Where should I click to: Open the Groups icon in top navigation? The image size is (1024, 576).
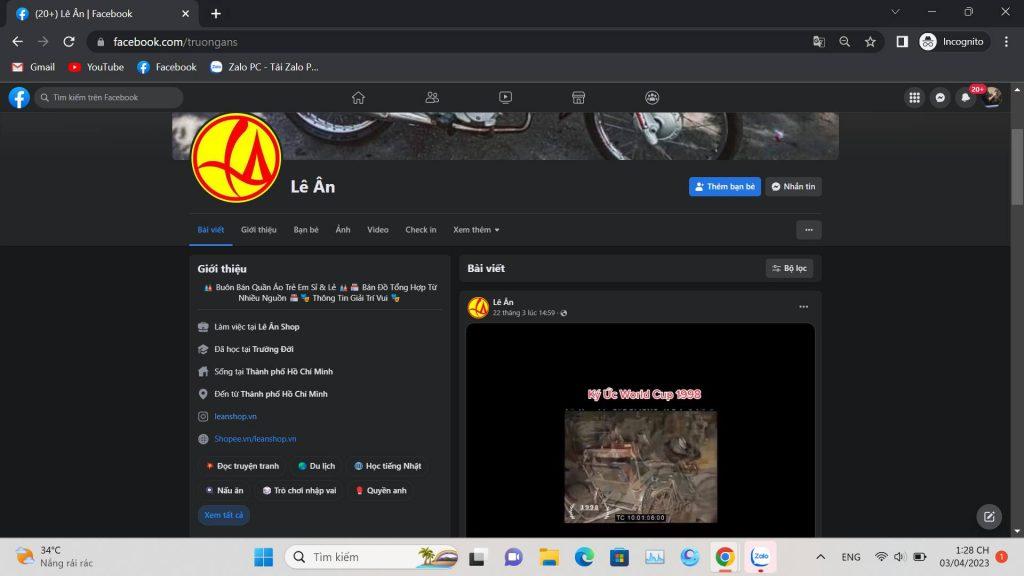tap(652, 97)
